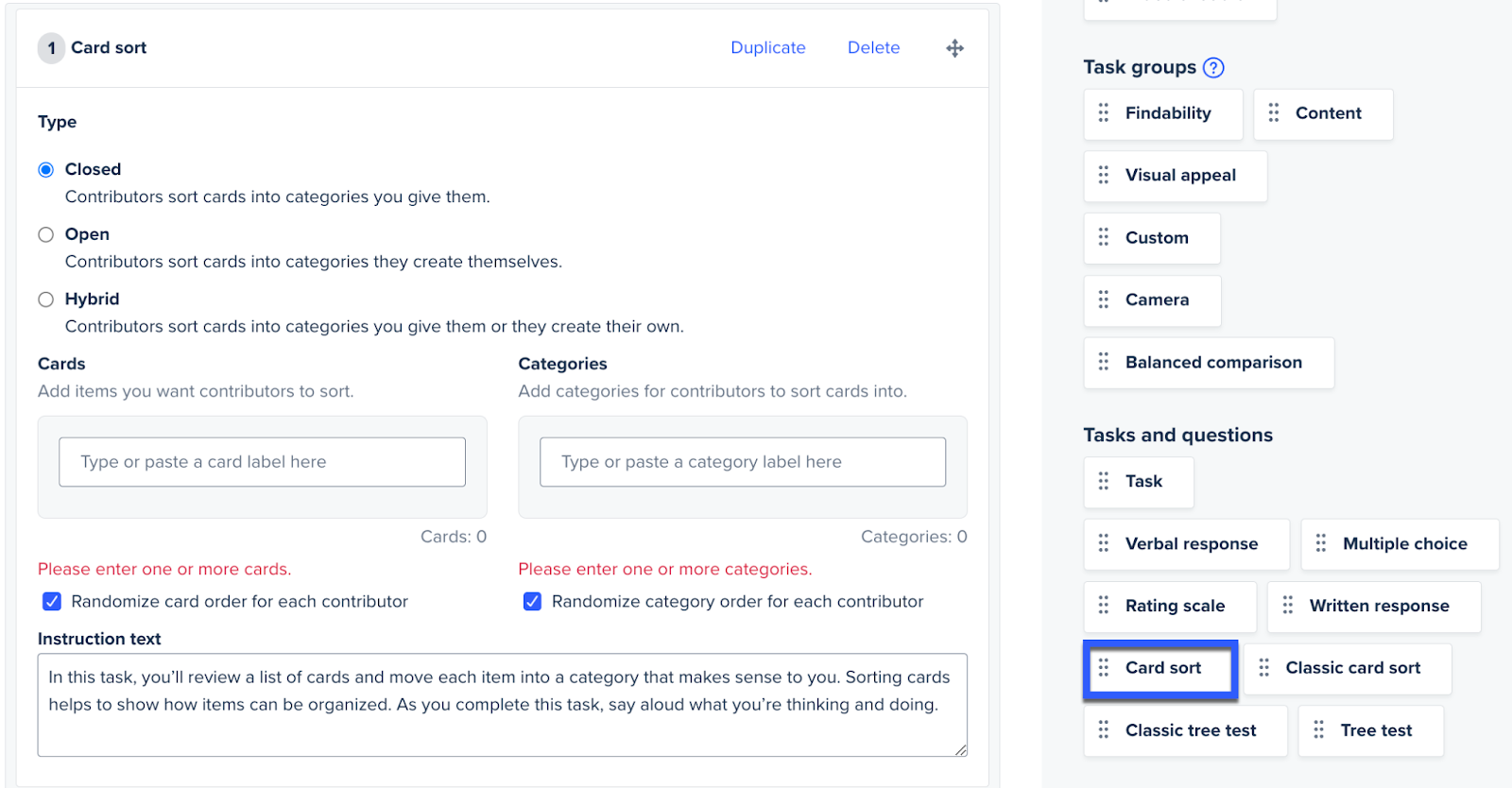Click the Camera block grip icon

tap(1103, 300)
